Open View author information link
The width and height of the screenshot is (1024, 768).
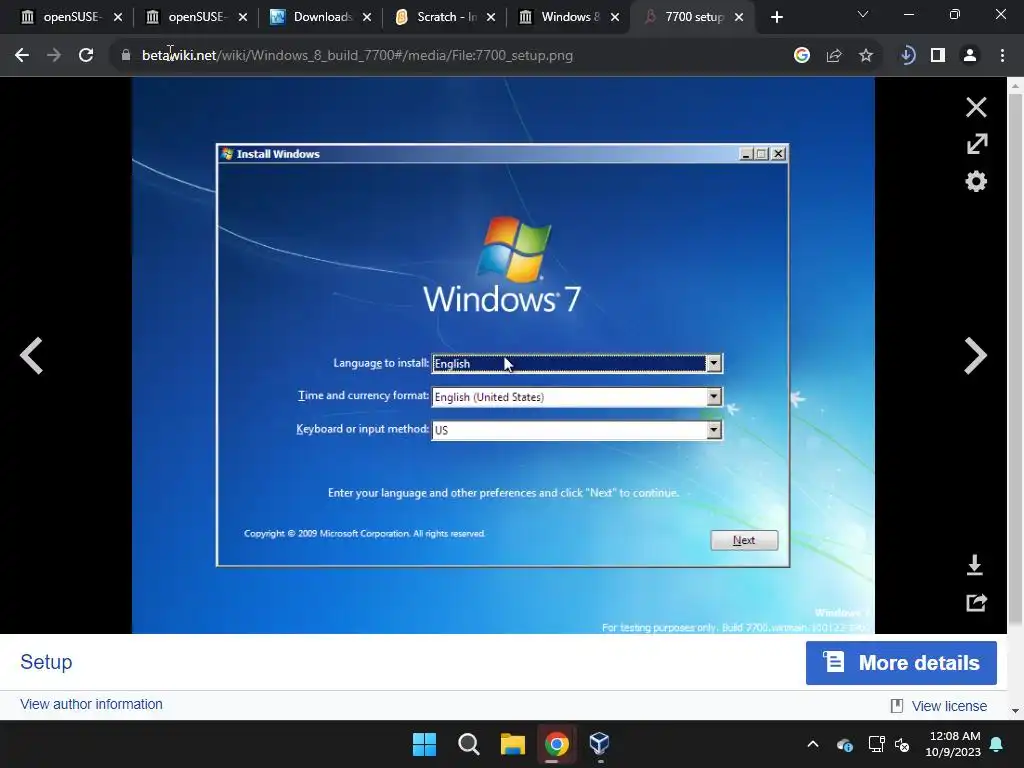click(x=91, y=704)
